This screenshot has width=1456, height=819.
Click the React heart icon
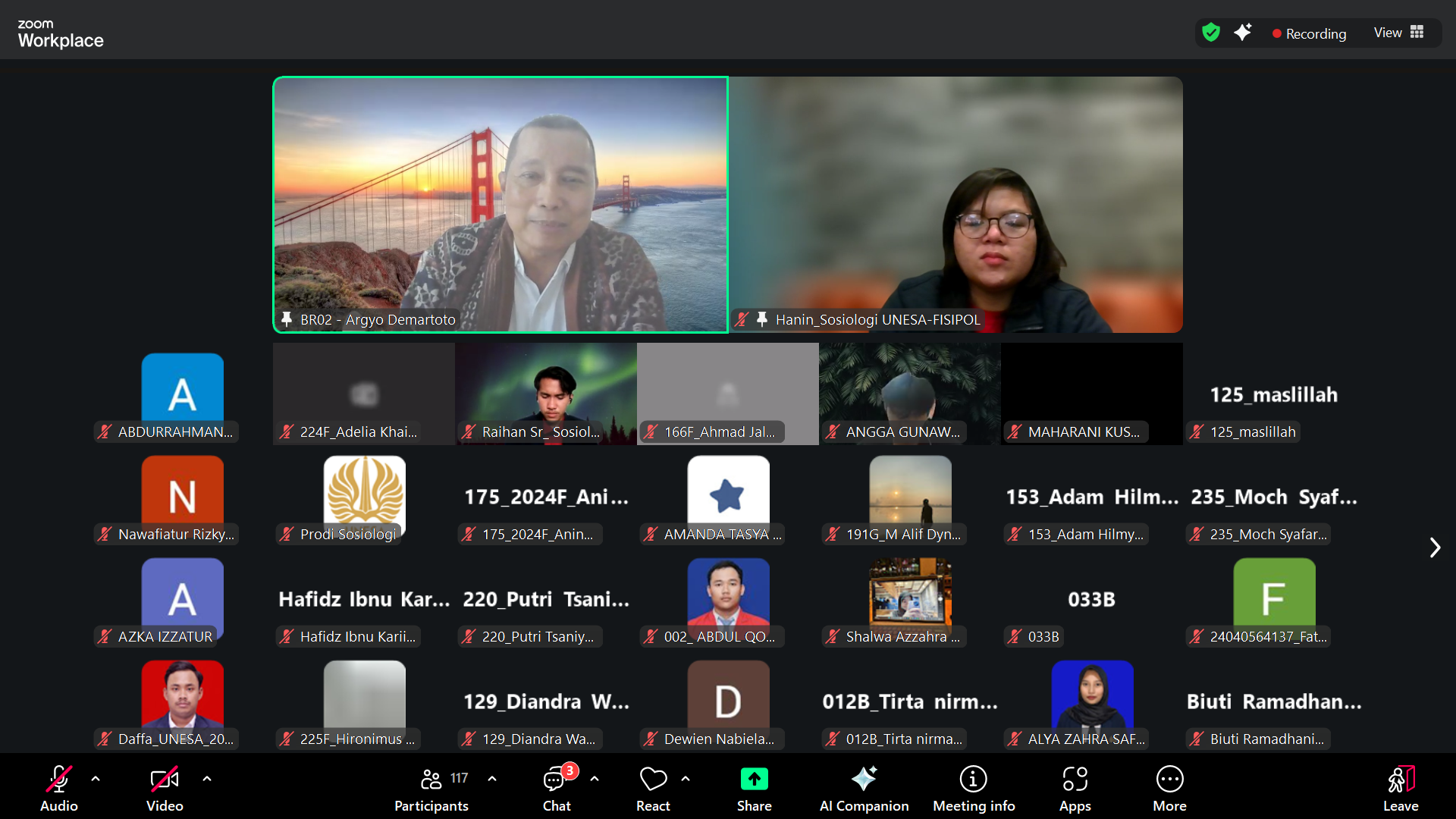click(x=653, y=780)
